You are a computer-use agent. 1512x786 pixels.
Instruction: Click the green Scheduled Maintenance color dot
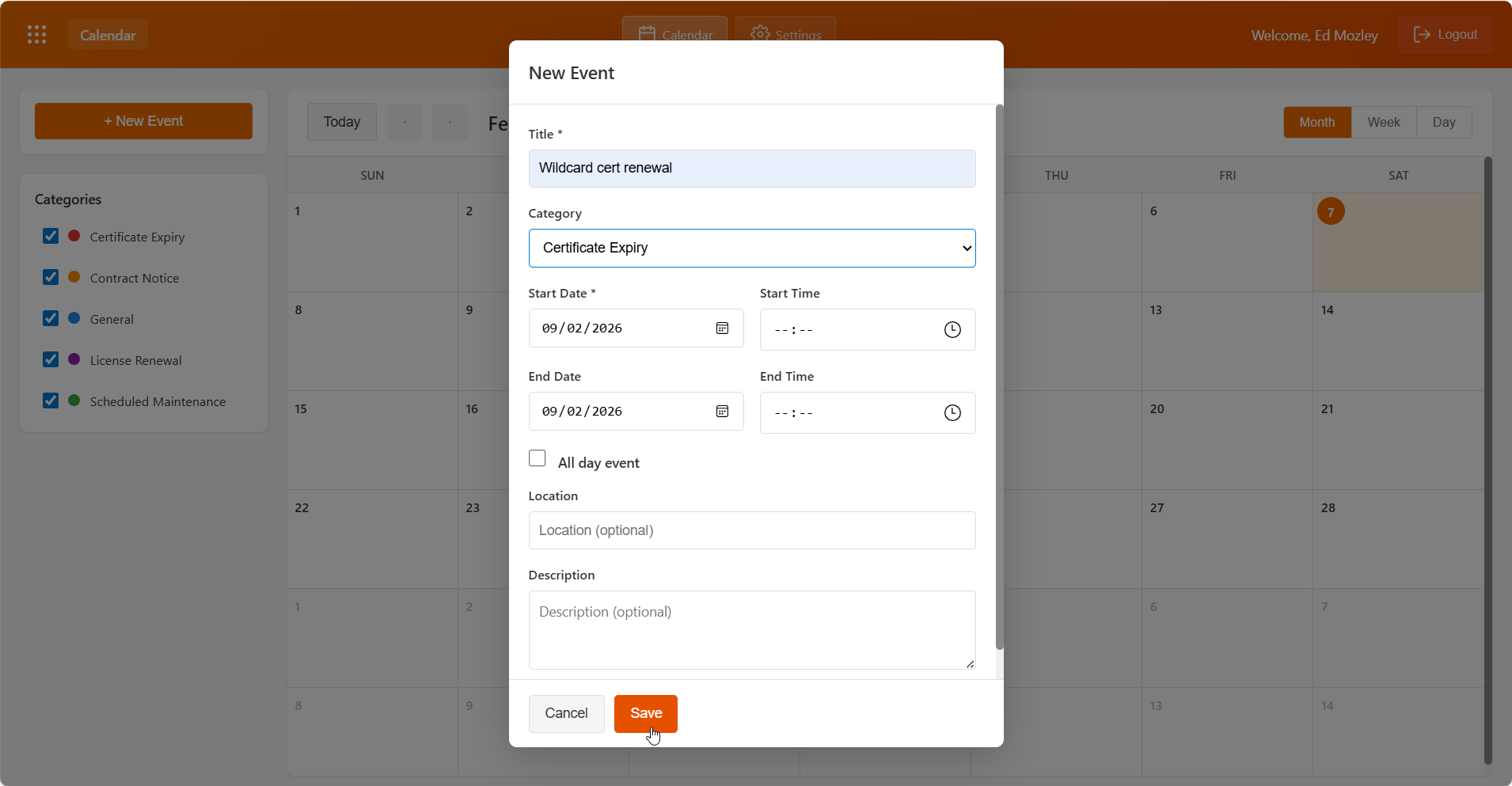[x=74, y=401]
